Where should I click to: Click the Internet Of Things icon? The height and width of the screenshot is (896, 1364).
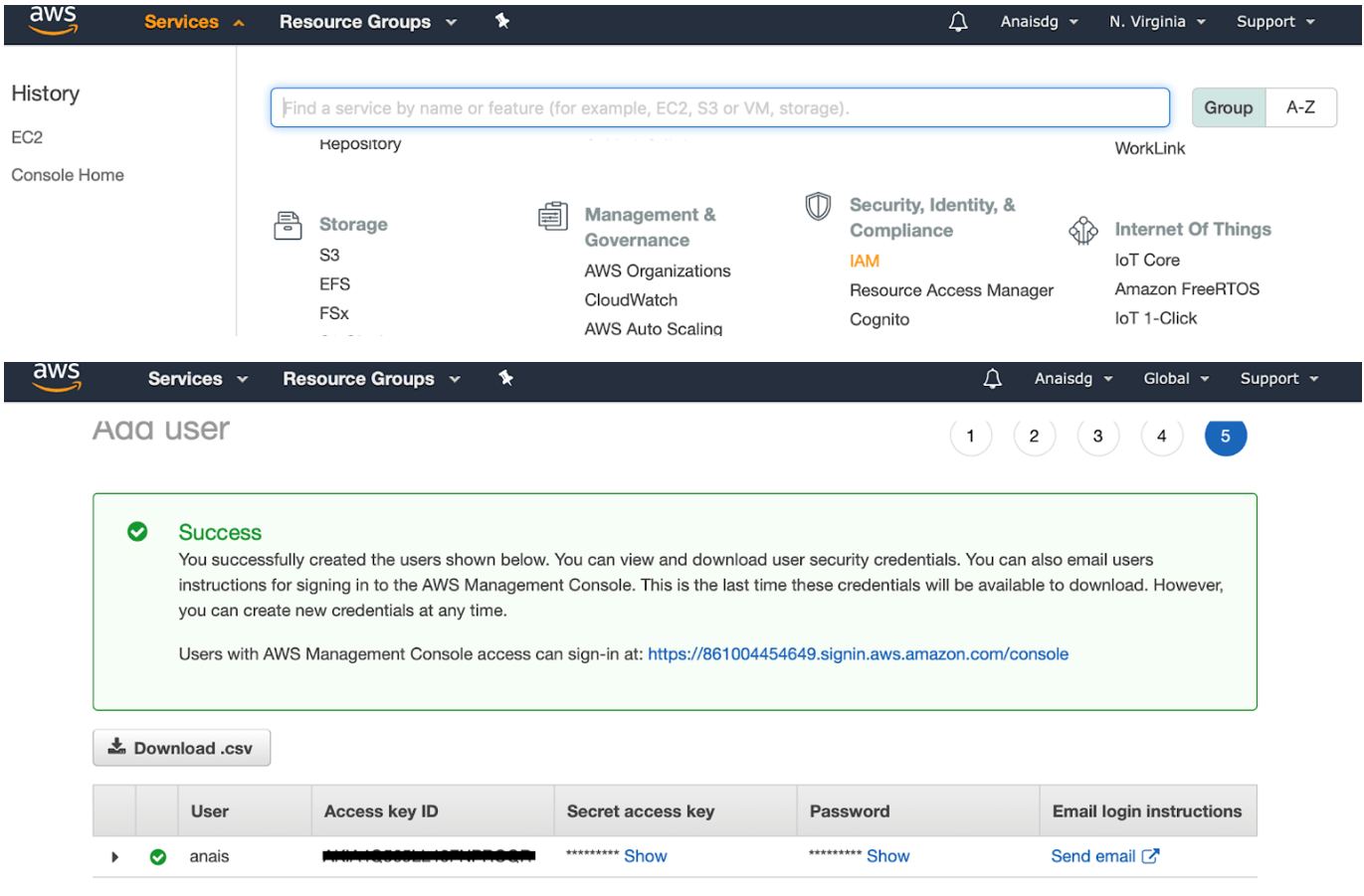tap(1083, 230)
